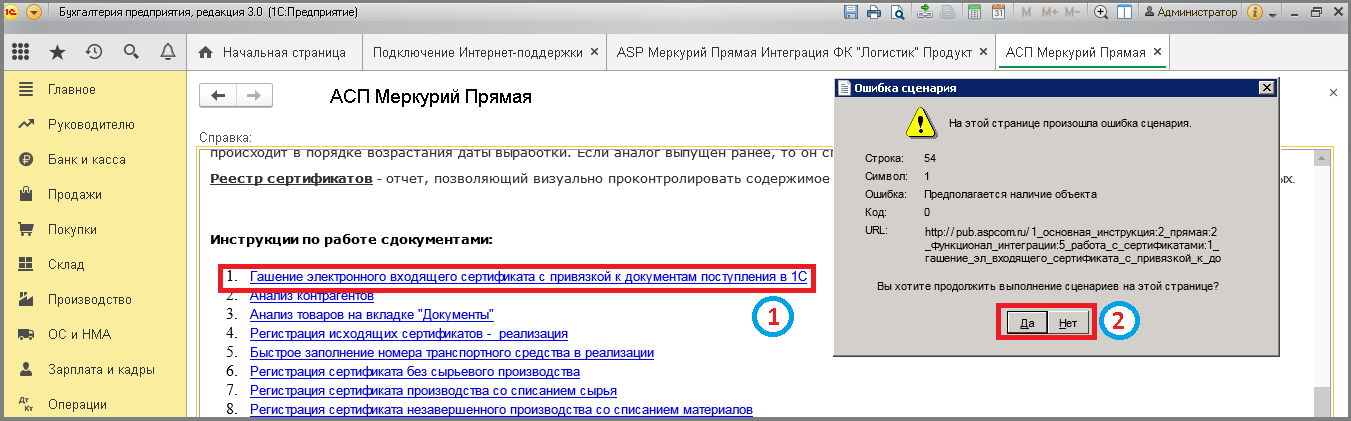Screen dimensions: 1351x421
Task: Open Главное section in sidebar
Action: tap(95, 89)
